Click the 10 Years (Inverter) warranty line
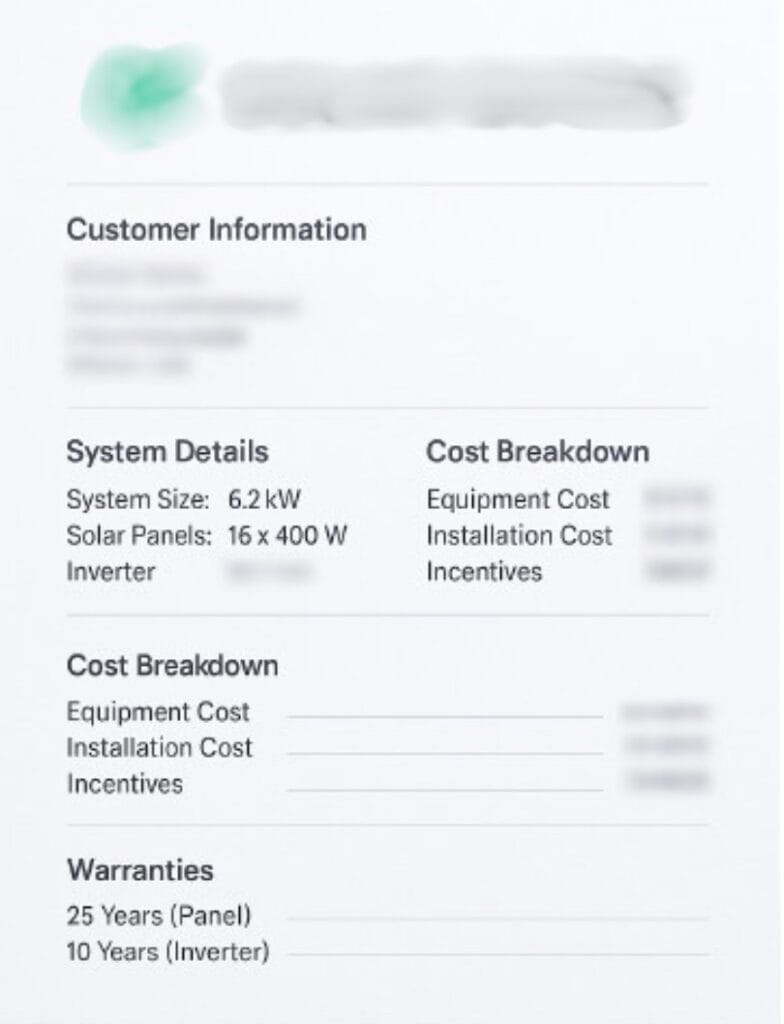784x1024 pixels. (x=168, y=952)
